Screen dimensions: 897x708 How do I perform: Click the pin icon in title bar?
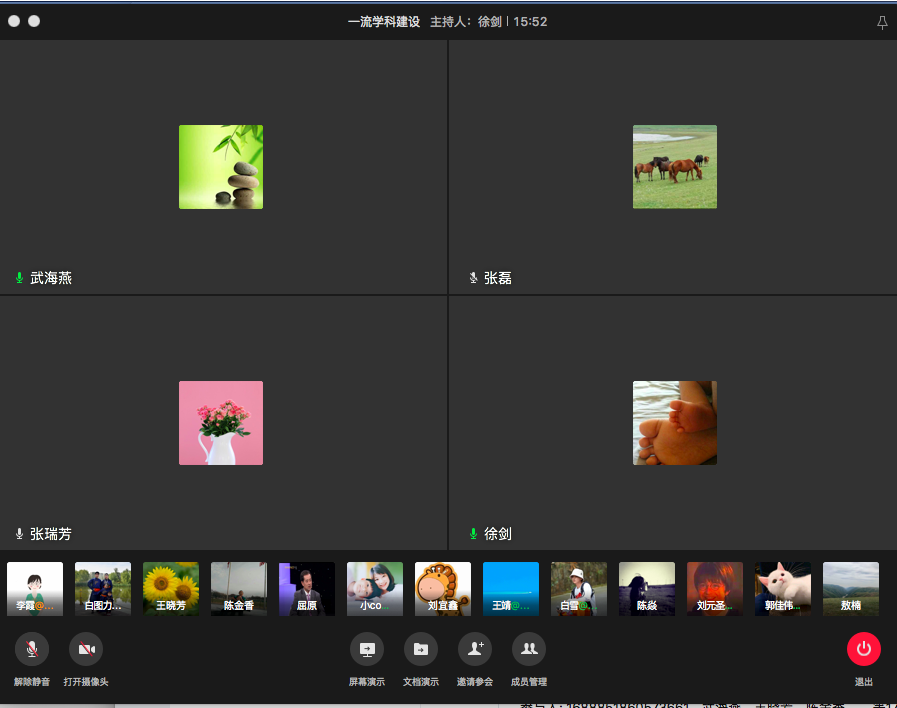point(881,22)
